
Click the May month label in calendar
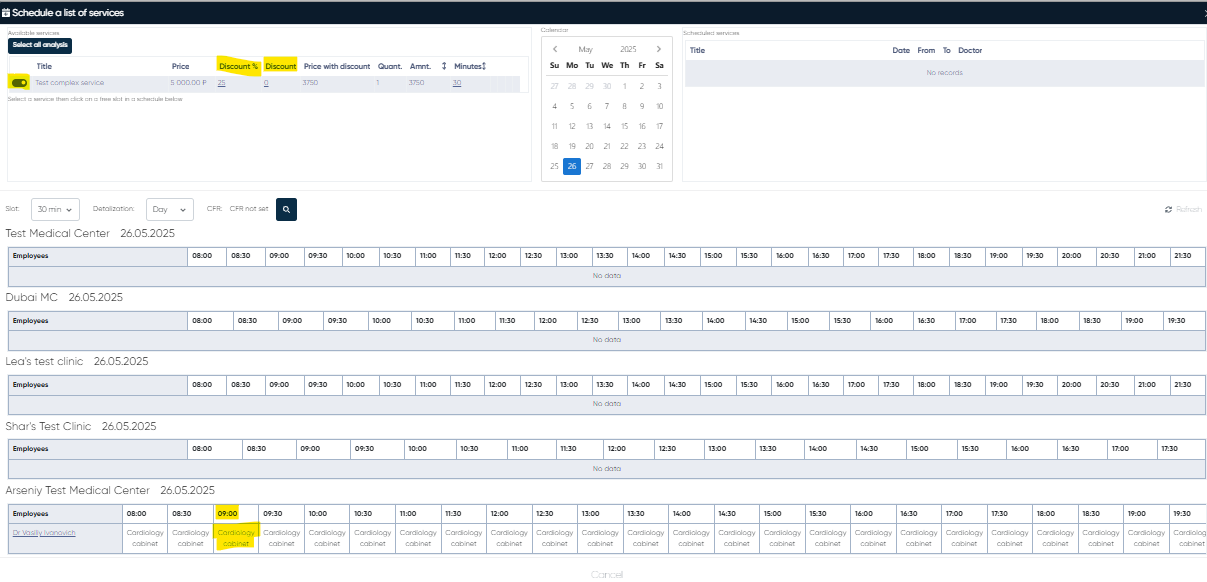tap(586, 49)
